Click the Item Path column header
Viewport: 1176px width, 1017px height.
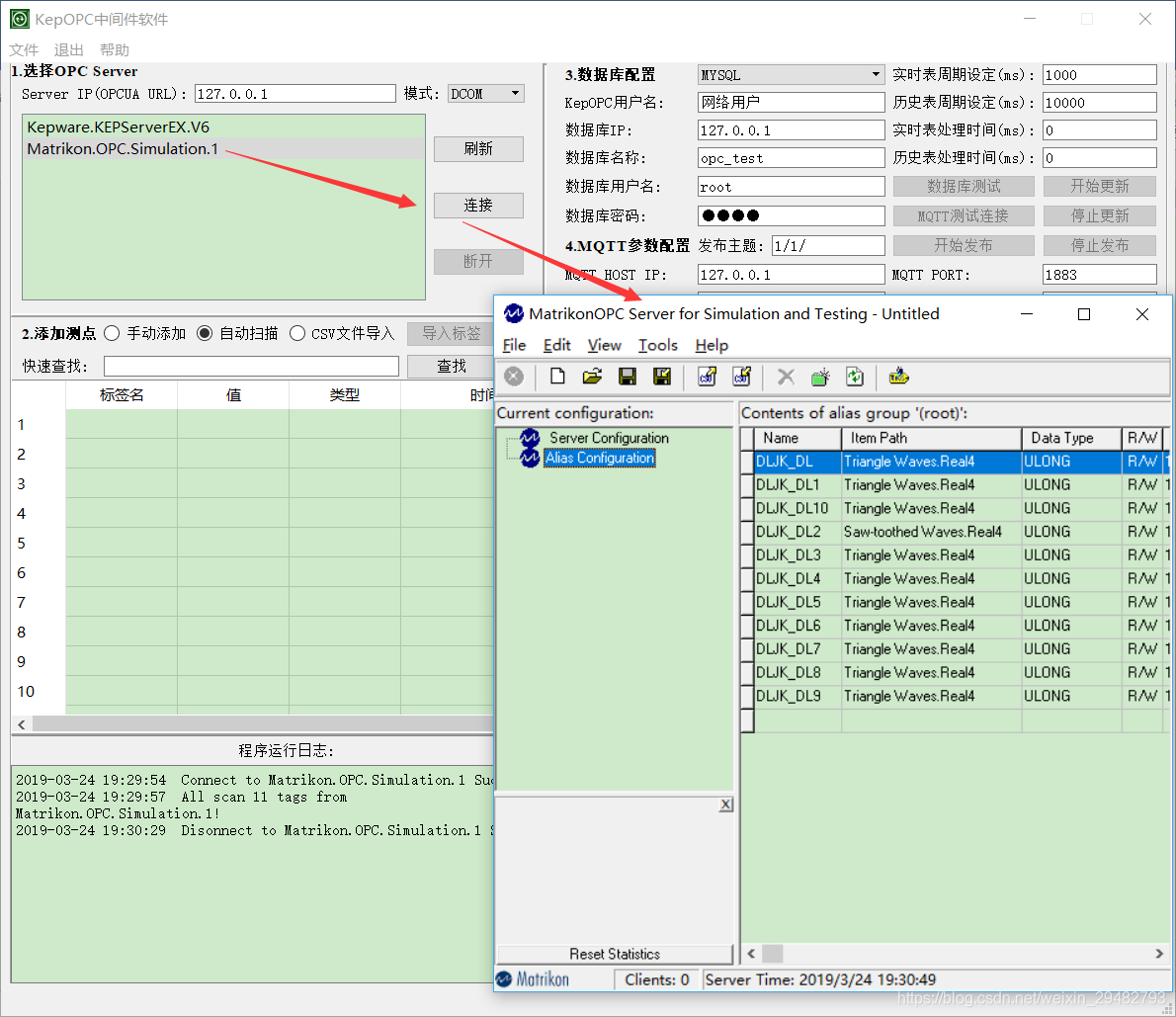[931, 438]
